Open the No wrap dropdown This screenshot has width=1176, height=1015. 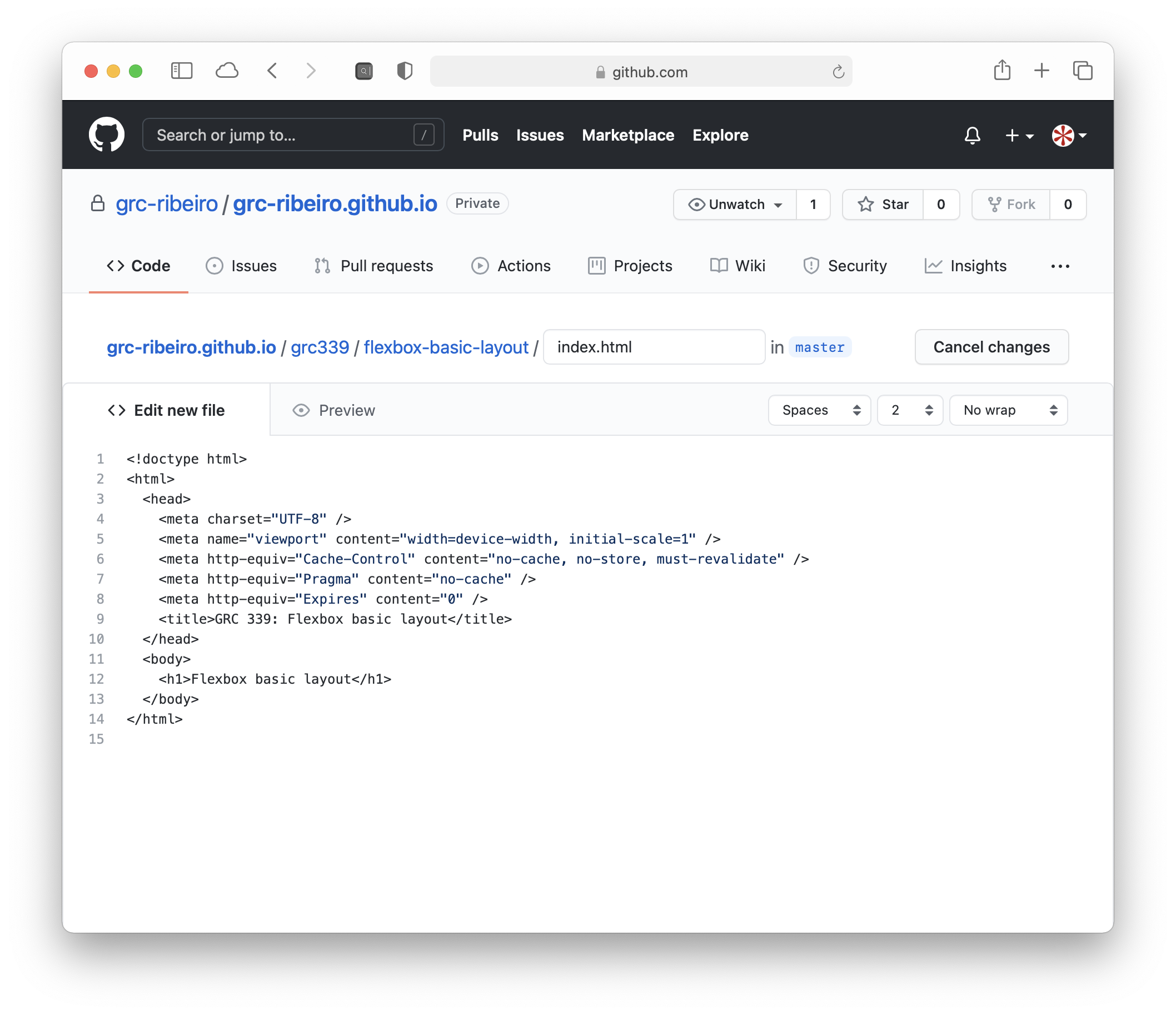pyautogui.click(x=1008, y=410)
